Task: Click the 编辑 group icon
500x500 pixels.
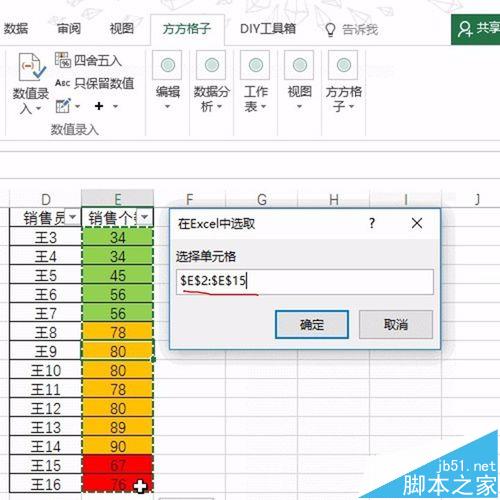Action: pyautogui.click(x=167, y=65)
